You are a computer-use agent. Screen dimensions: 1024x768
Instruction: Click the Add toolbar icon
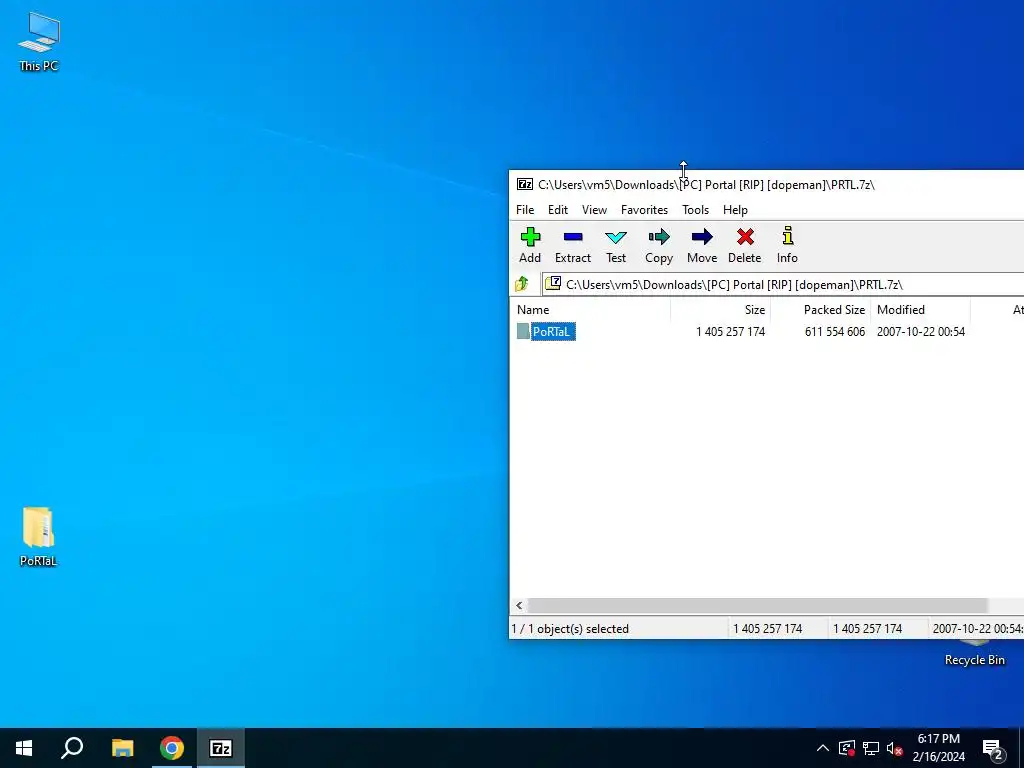tap(530, 246)
